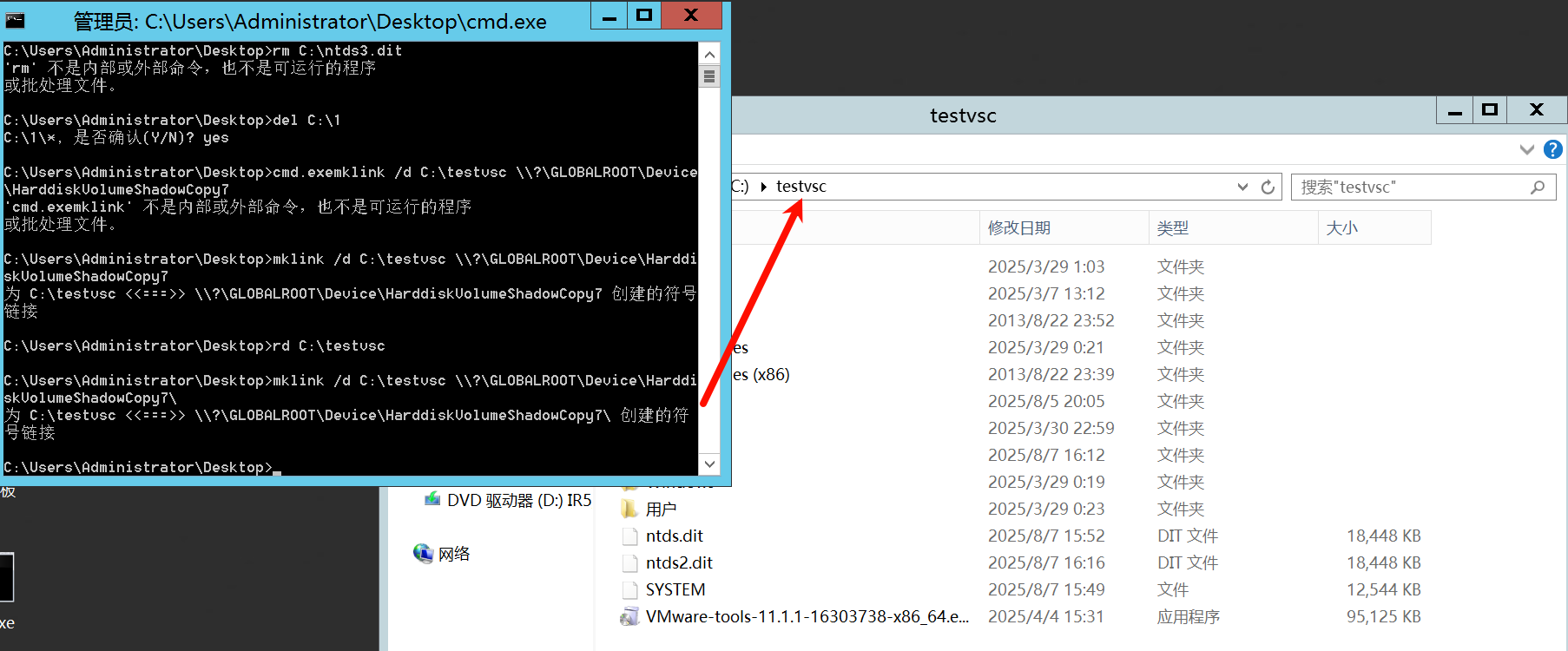Sort files by 大小 column header
Viewport: 1568px width, 651px height.
coord(1341,228)
